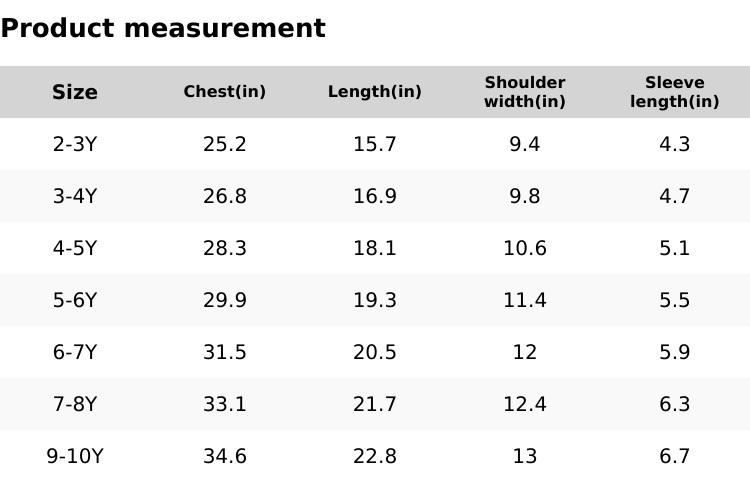Image resolution: width=750 pixels, height=482 pixels.
Task: Click the 3-4Y size cell
Action: [x=75, y=196]
